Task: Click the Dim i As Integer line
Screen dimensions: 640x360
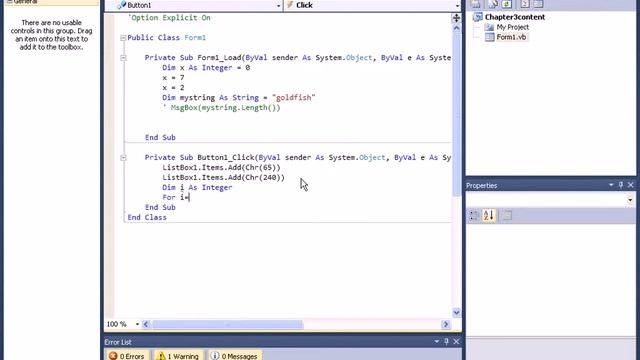Action: [197, 187]
